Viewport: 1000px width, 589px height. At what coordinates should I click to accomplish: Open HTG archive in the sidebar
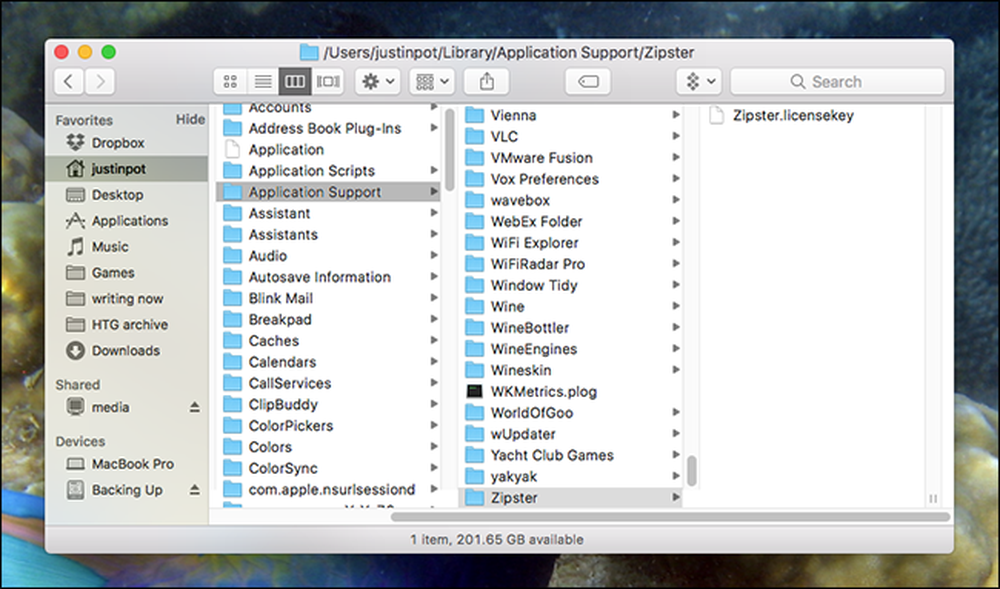[126, 324]
